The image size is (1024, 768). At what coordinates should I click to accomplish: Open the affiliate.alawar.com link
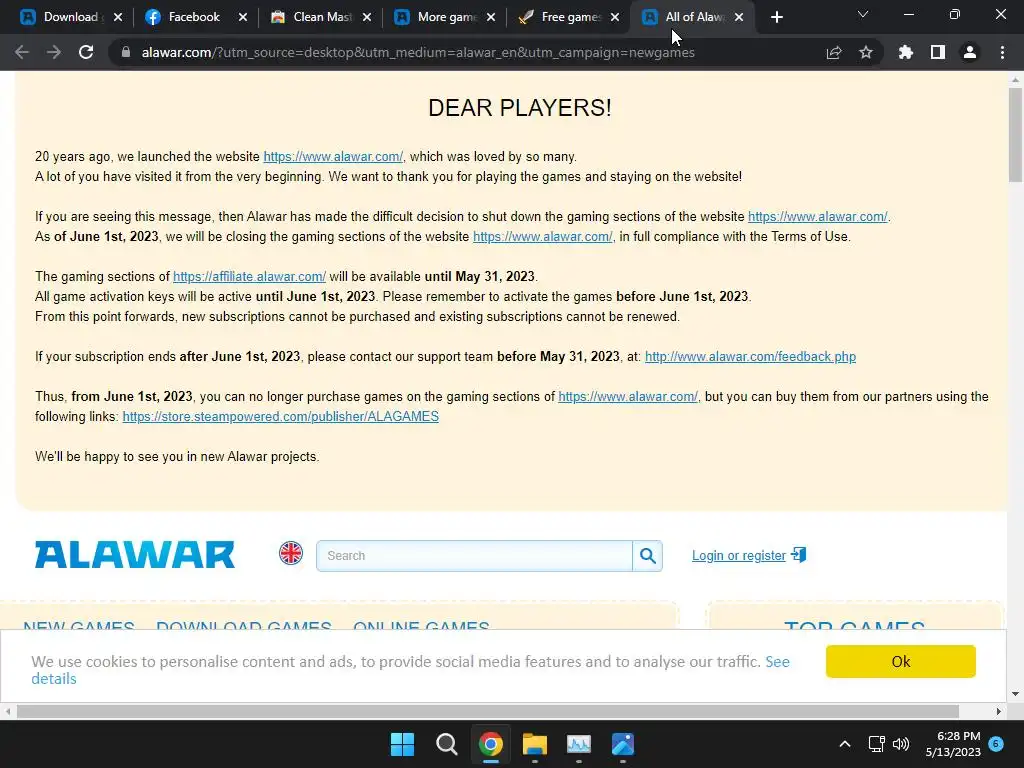(249, 276)
